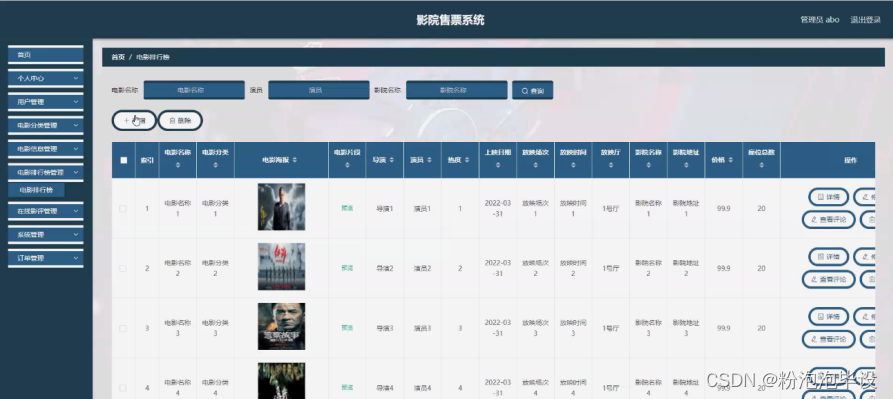Viewport: 893px width, 399px height.
Task: Expand the 用户管理 sidebar menu
Action: [46, 102]
